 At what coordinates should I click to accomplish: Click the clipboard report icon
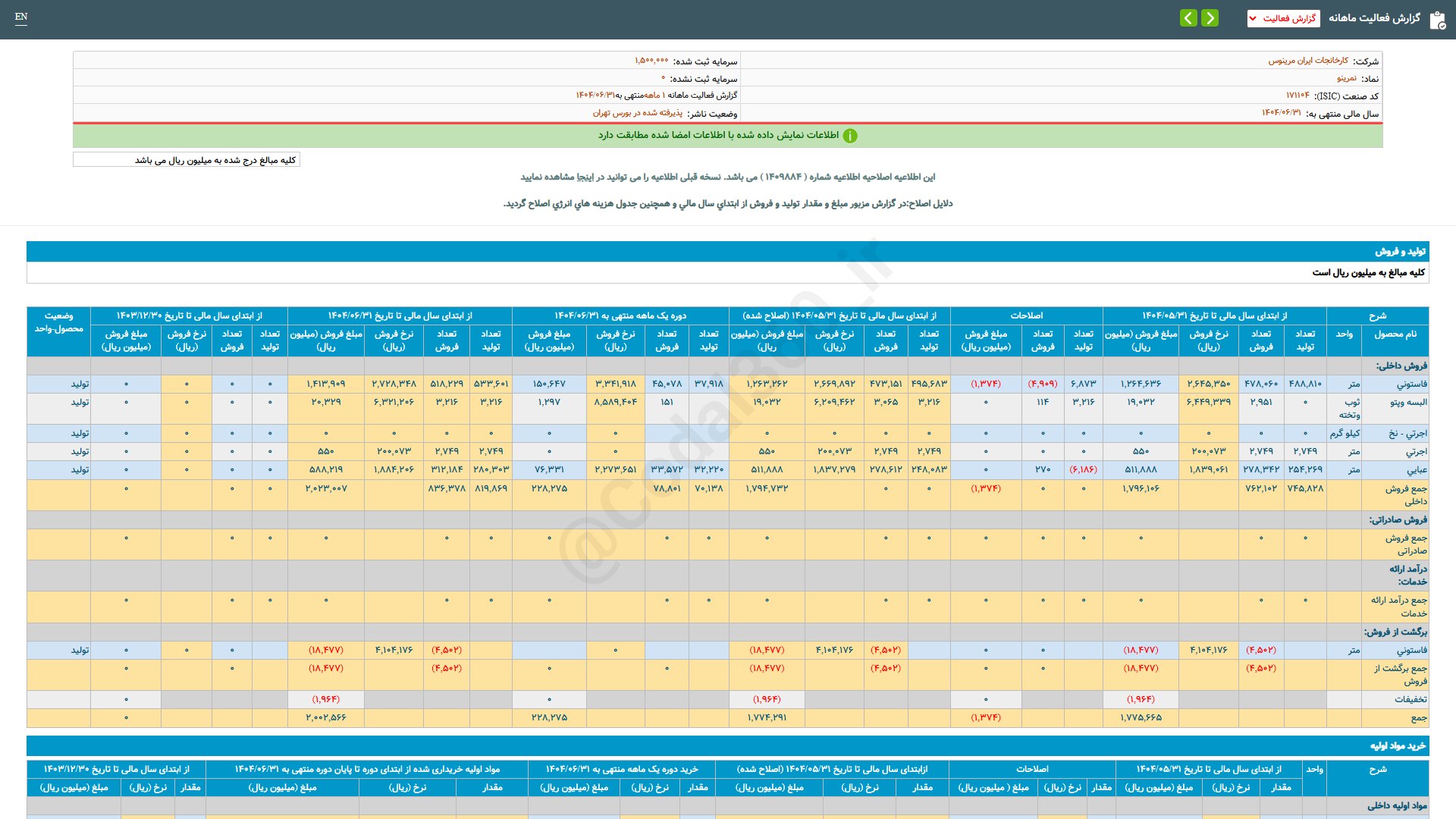pos(1437,20)
